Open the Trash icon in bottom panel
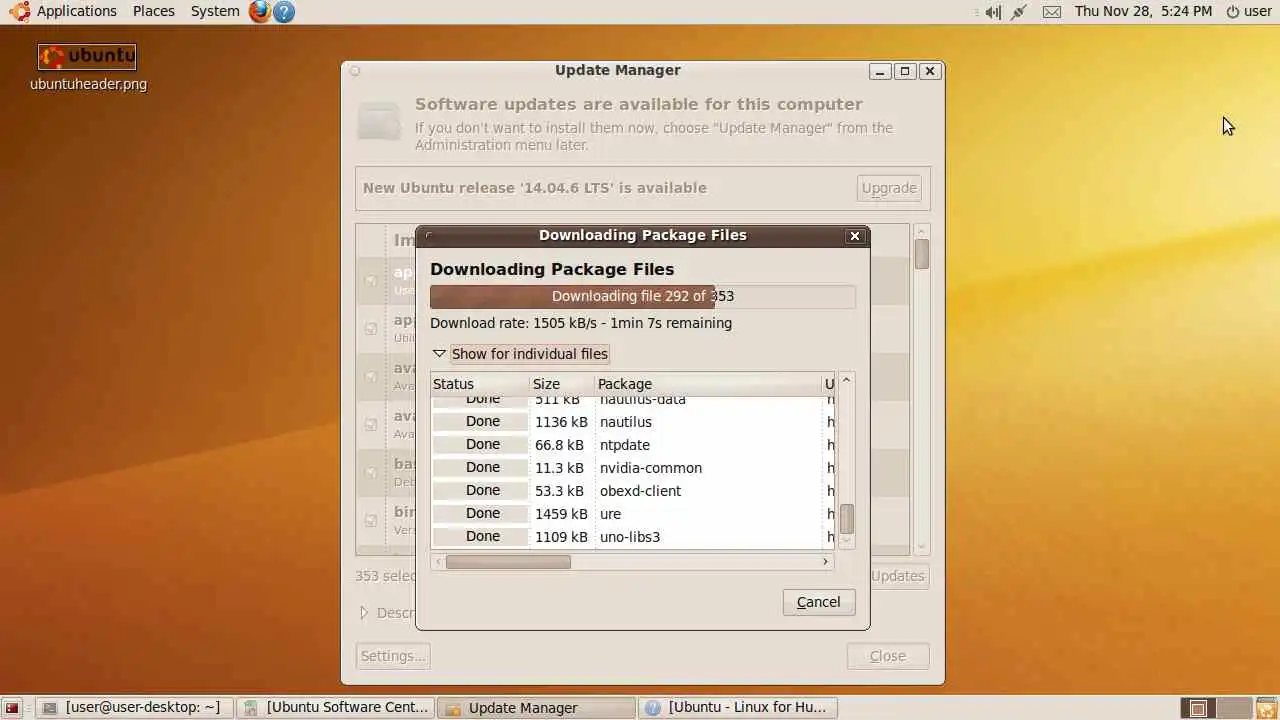 tap(1265, 708)
